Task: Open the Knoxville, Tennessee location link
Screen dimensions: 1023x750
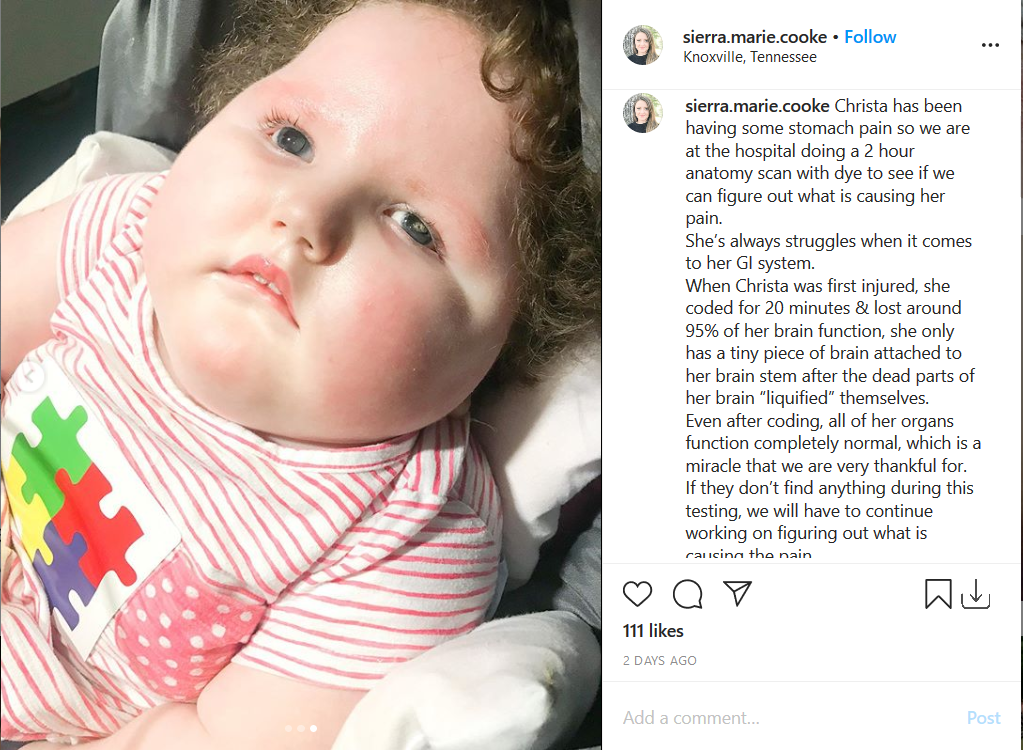Action: click(x=750, y=57)
